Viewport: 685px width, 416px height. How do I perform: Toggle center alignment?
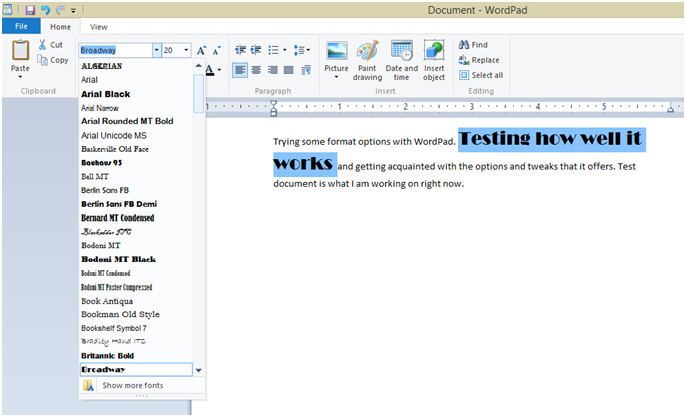[256, 70]
